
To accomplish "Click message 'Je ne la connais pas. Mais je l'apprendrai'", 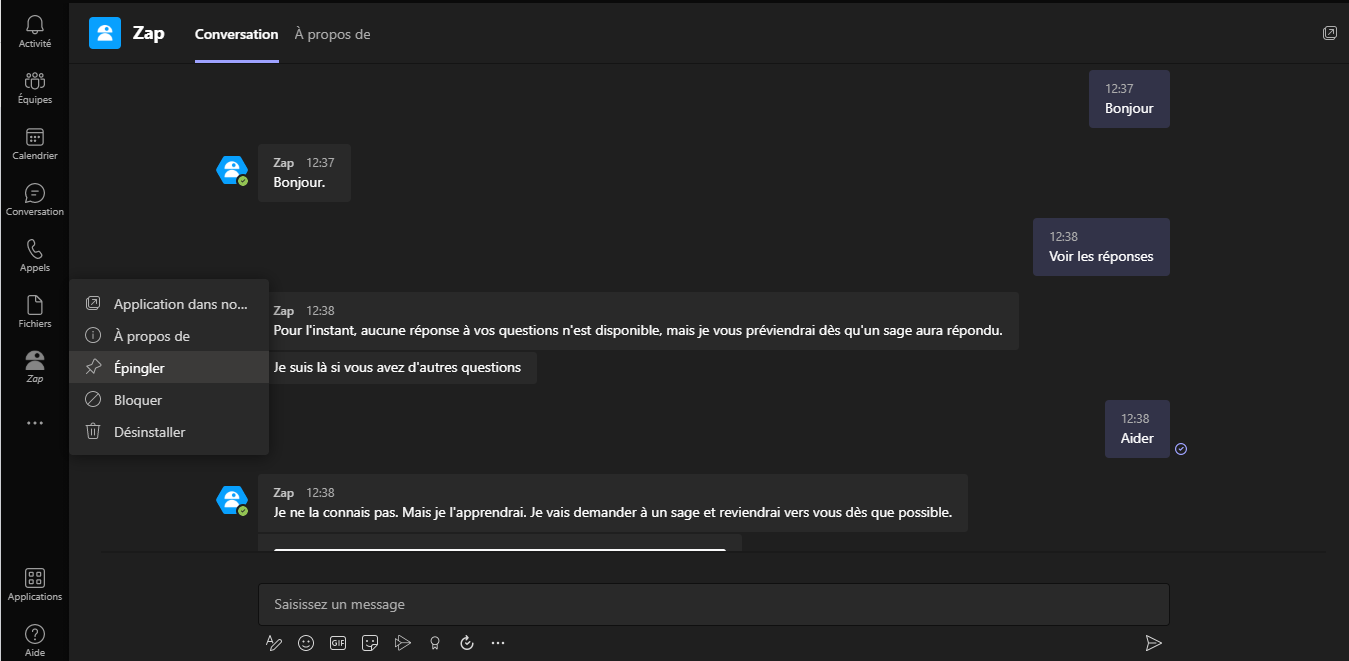I will click(613, 503).
